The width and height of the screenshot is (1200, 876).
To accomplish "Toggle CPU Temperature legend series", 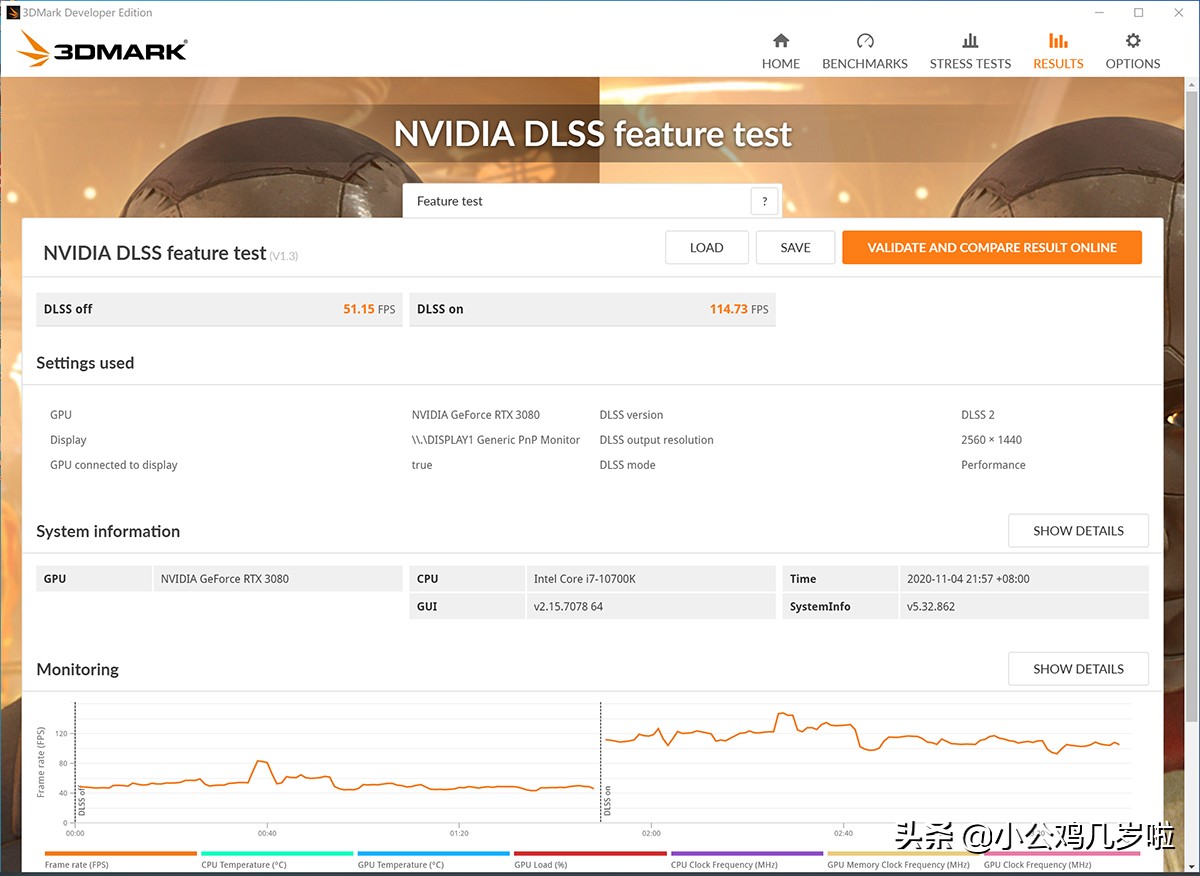I will pyautogui.click(x=243, y=865).
